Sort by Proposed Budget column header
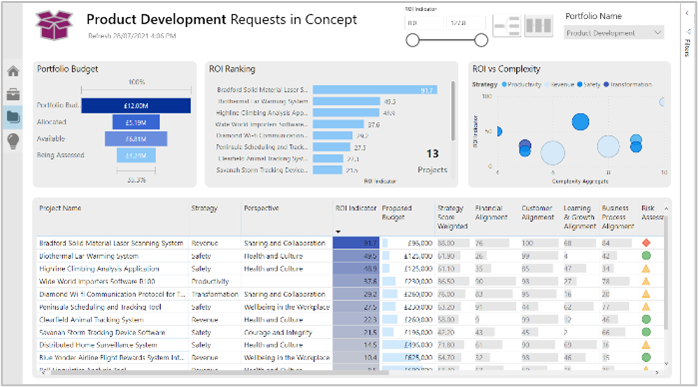Image resolution: width=698 pixels, height=387 pixels. click(397, 212)
